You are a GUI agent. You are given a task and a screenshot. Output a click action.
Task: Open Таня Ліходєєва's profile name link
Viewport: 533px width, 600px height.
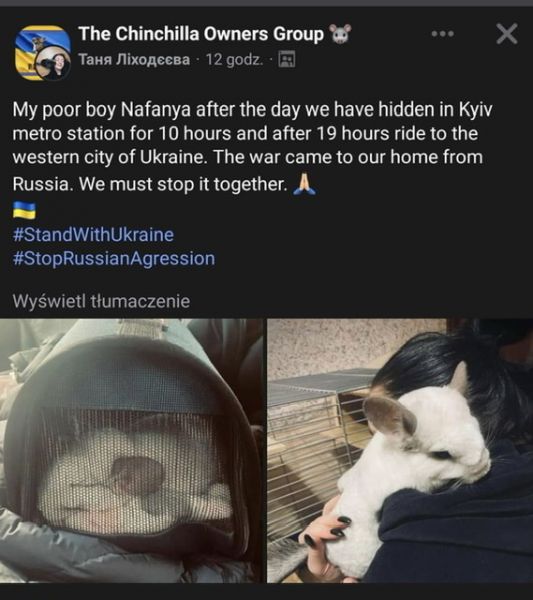tap(134, 60)
